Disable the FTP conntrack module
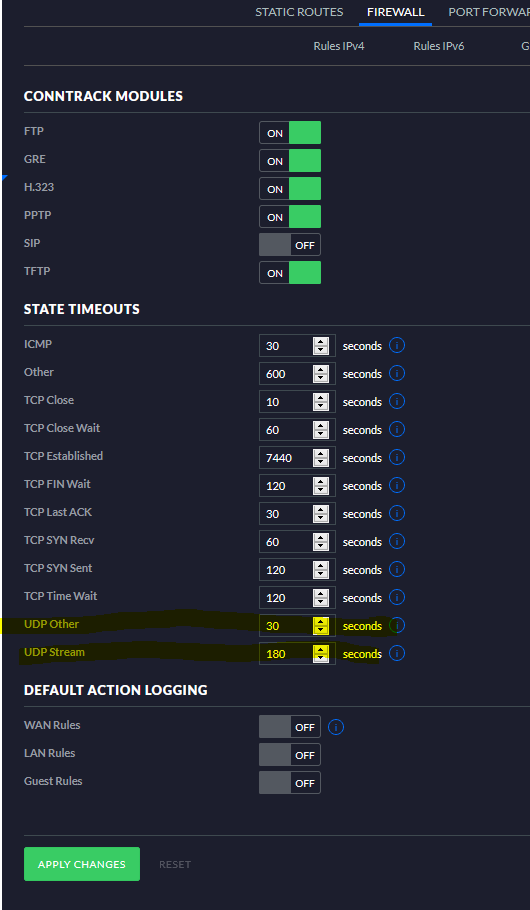Viewport: 530px width, 910px height. (x=290, y=133)
